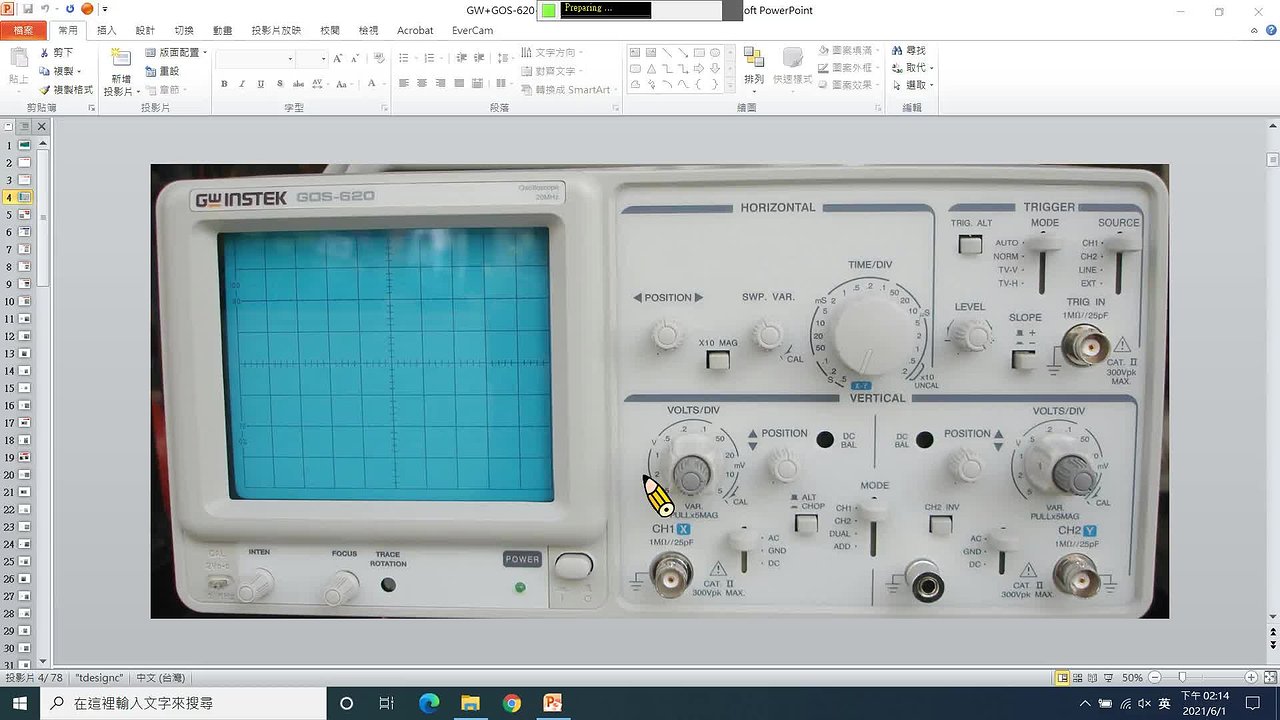
Task: Open the Windows Start menu
Action: pos(20,703)
